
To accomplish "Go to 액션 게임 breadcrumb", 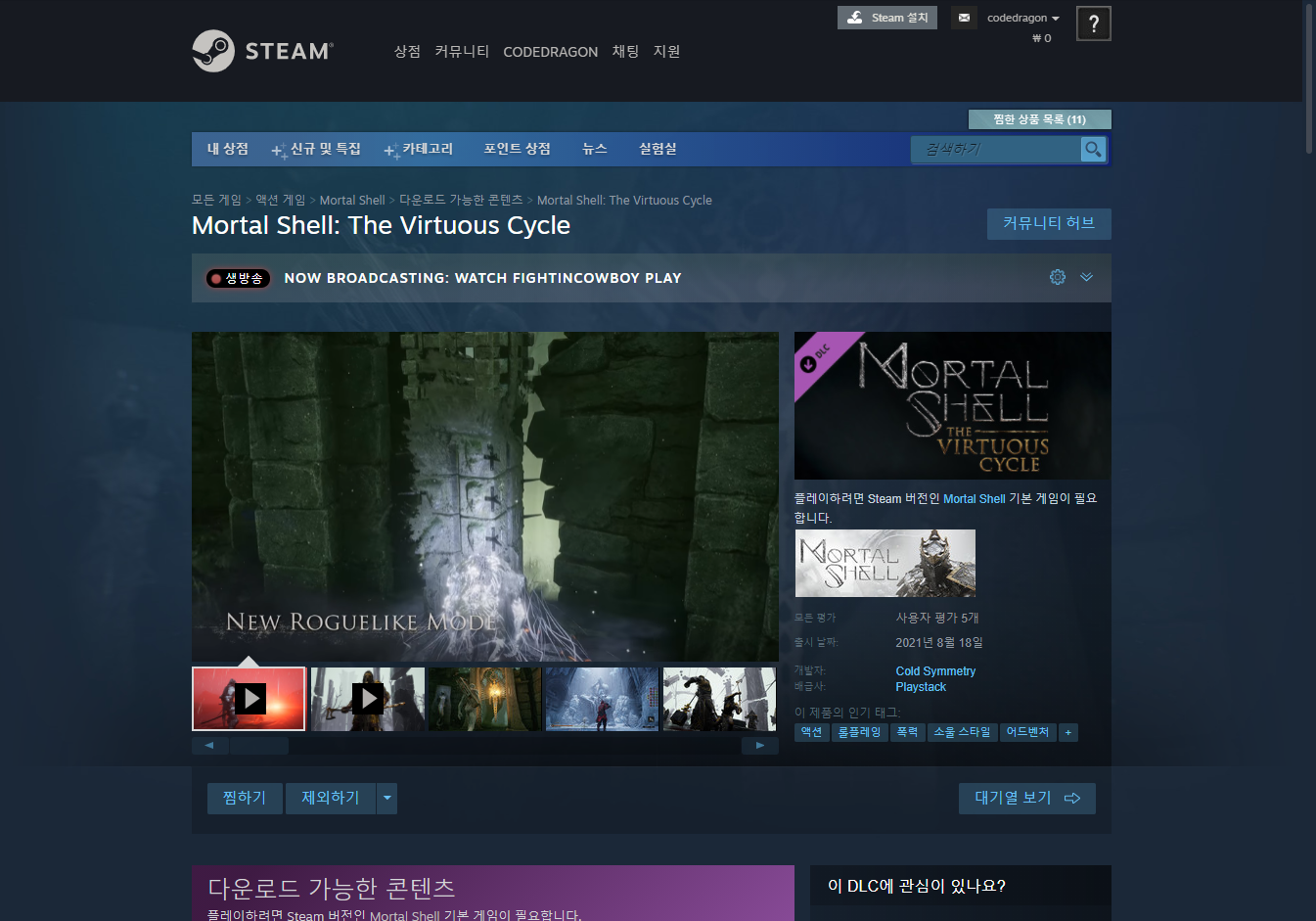I will pos(281,200).
